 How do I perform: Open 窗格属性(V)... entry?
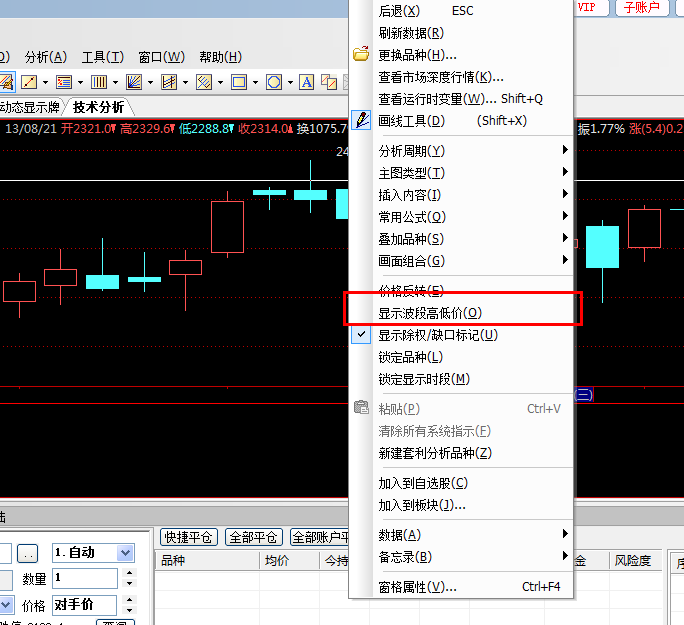462,587
